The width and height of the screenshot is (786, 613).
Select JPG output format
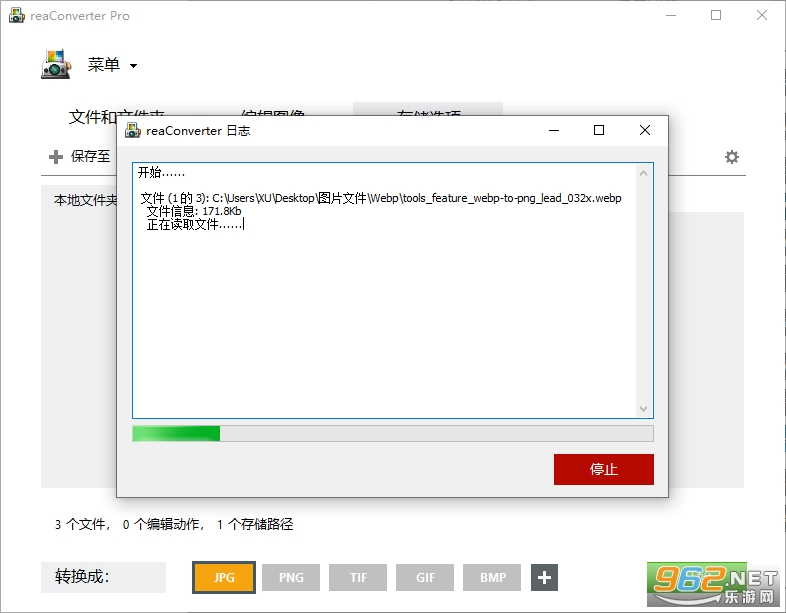click(224, 577)
